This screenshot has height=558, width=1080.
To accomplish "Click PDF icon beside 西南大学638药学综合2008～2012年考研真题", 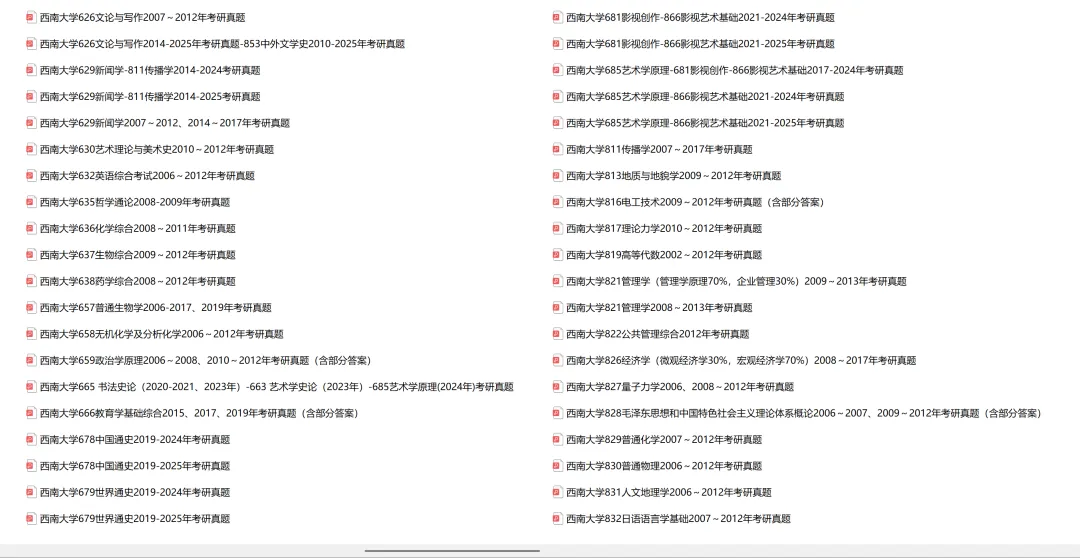I will pyautogui.click(x=30, y=281).
